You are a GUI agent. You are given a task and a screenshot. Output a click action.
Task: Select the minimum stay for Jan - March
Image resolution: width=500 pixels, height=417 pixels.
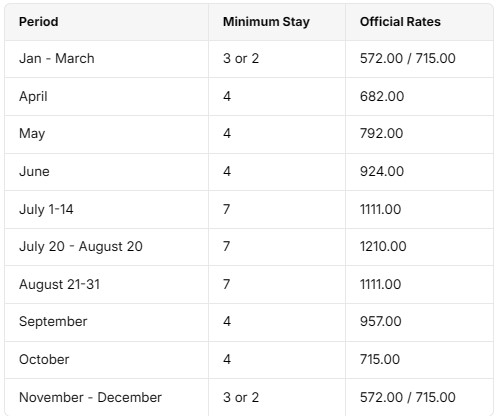241,59
